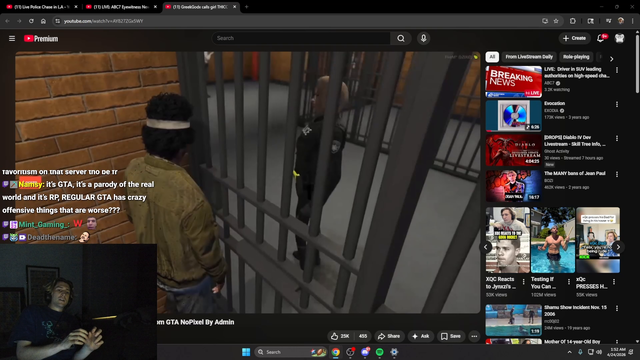
Task: Start voice search with microphone icon
Action: coord(423,38)
